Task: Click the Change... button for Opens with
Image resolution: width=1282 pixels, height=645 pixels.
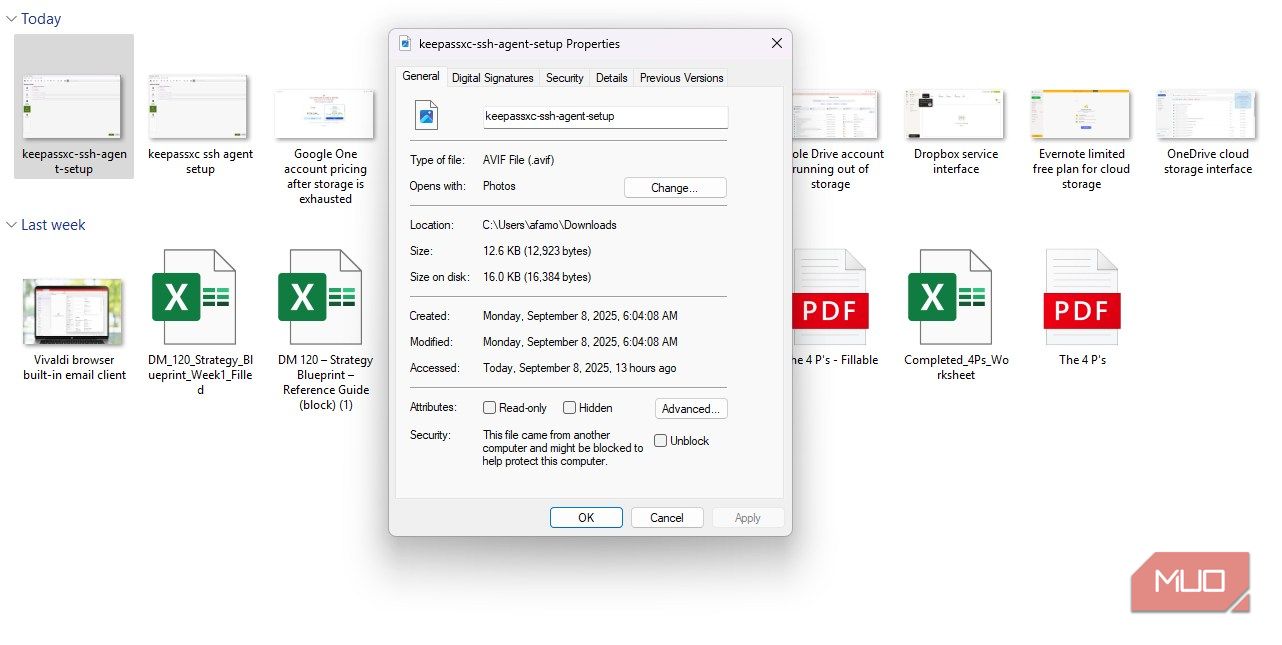Action: point(675,187)
